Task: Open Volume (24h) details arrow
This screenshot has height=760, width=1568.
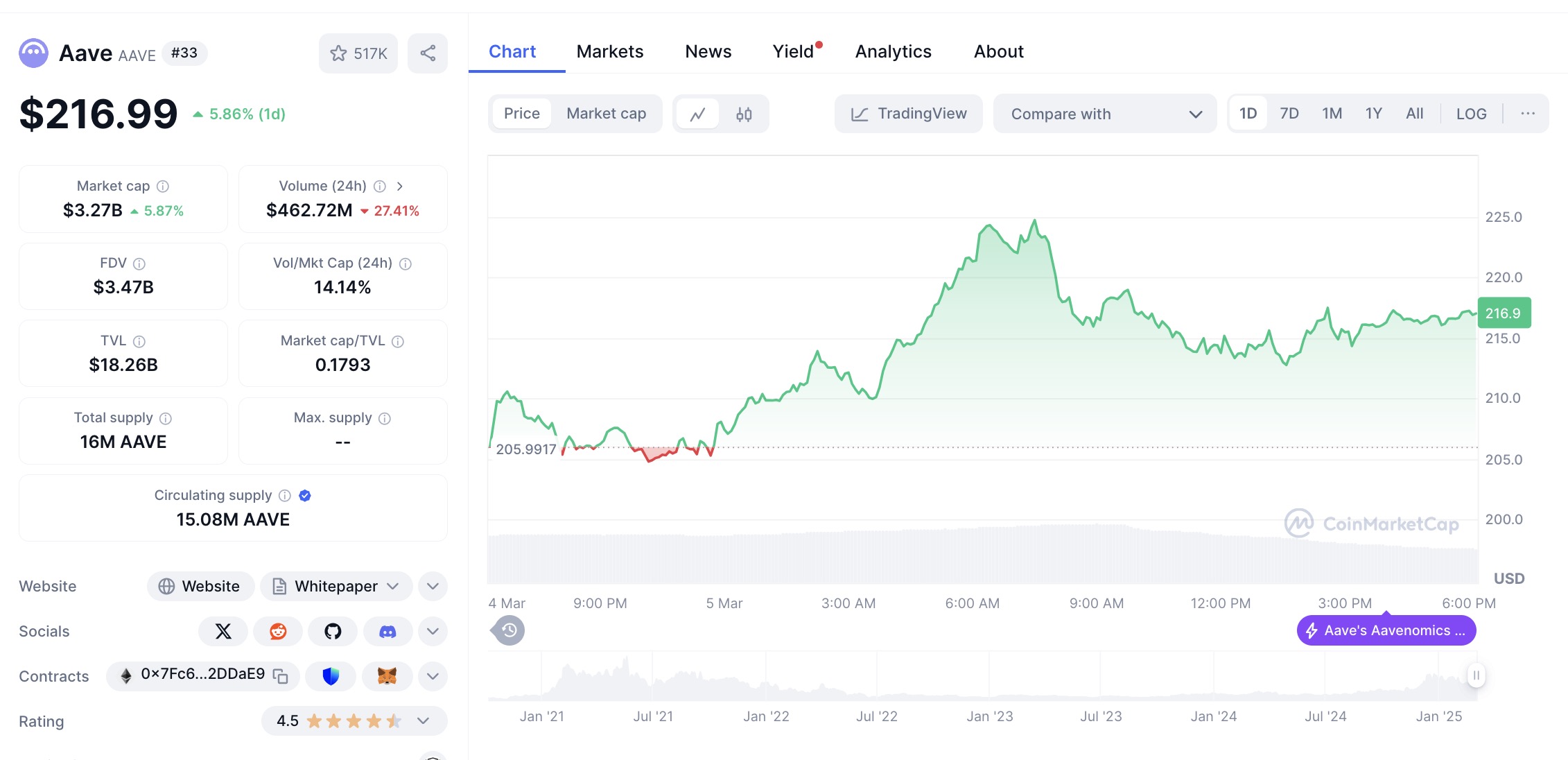Action: (x=400, y=187)
